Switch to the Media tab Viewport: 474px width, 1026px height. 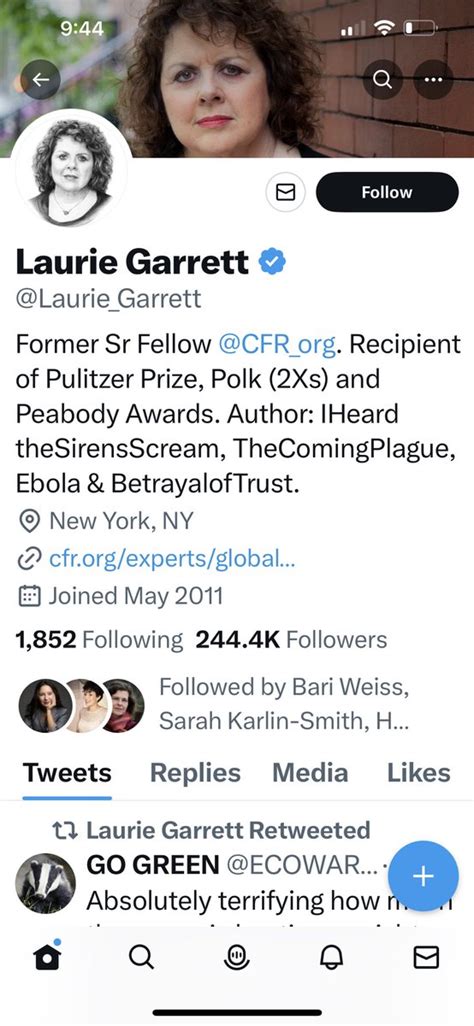(x=310, y=773)
